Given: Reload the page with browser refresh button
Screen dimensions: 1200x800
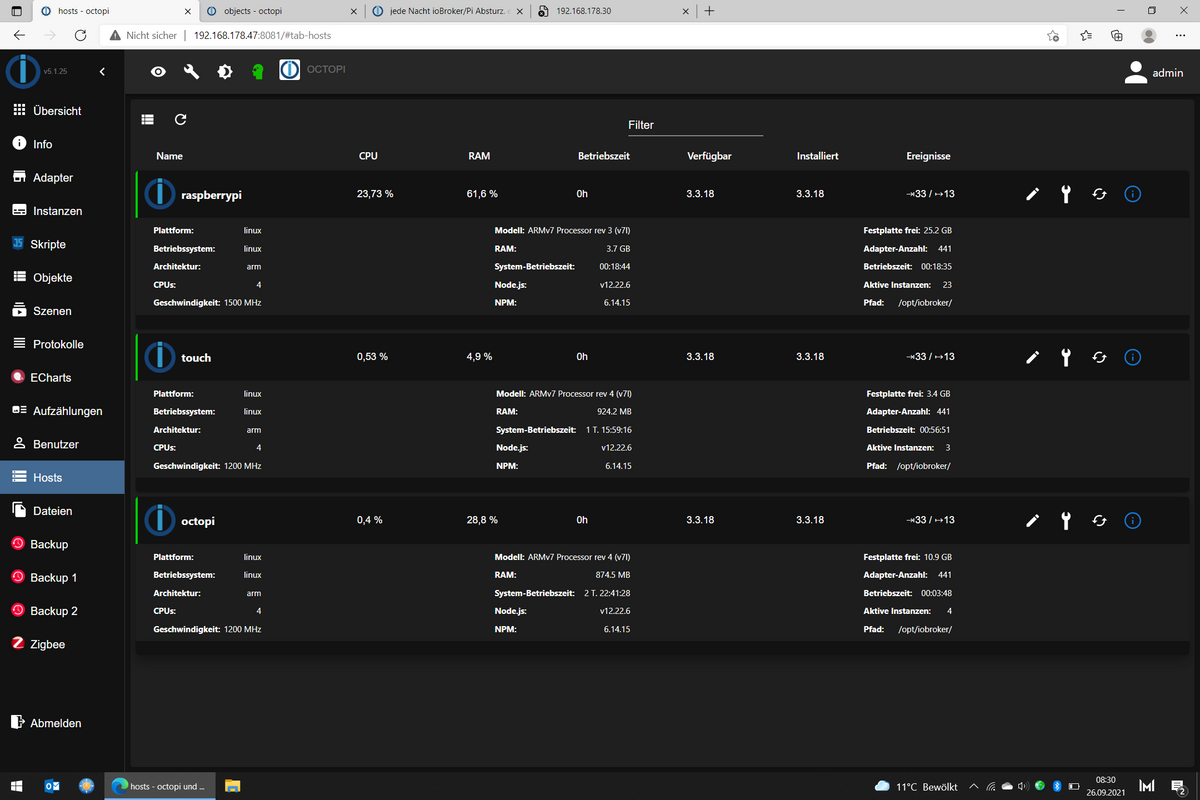Looking at the screenshot, I should (x=81, y=35).
